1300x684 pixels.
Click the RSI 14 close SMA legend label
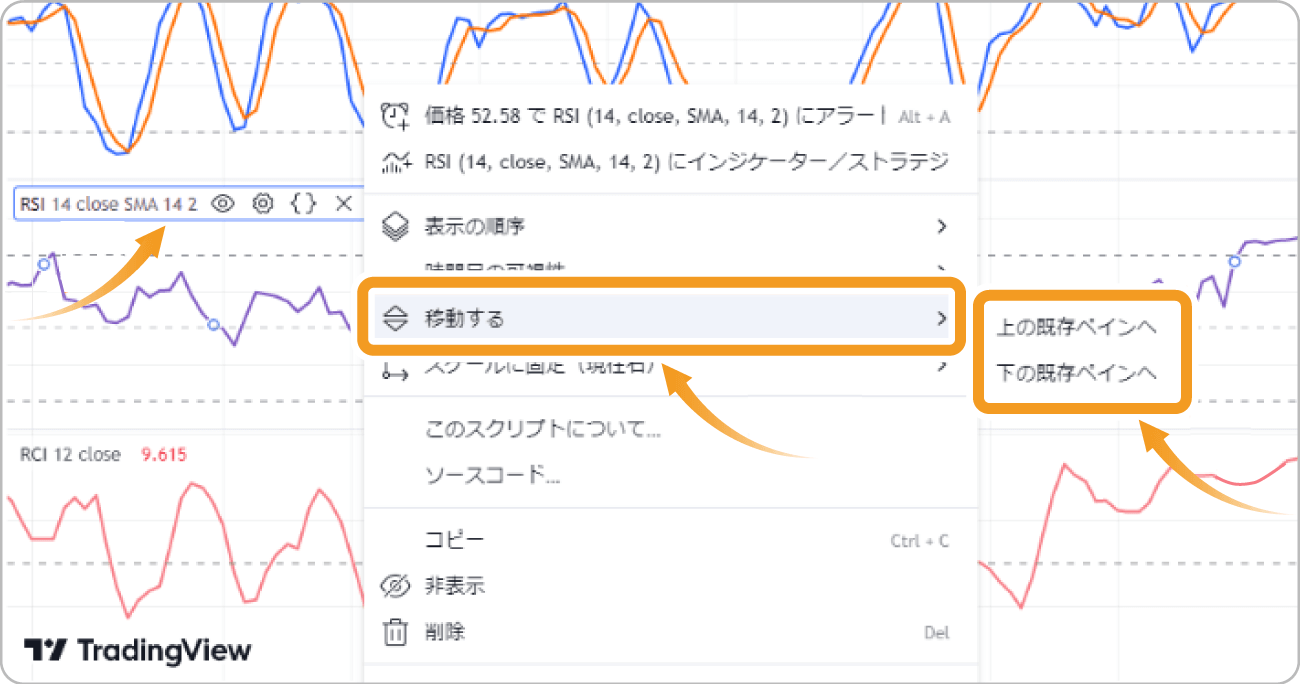pyautogui.click(x=109, y=204)
